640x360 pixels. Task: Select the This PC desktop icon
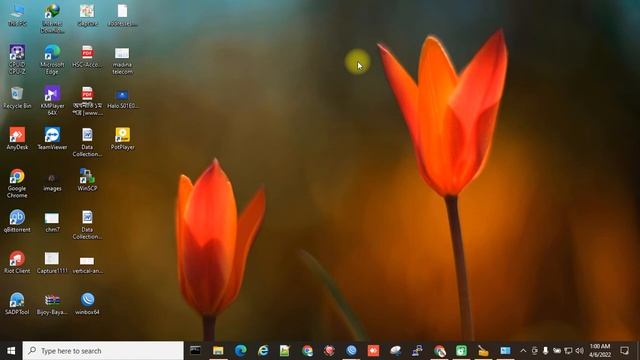click(x=17, y=16)
